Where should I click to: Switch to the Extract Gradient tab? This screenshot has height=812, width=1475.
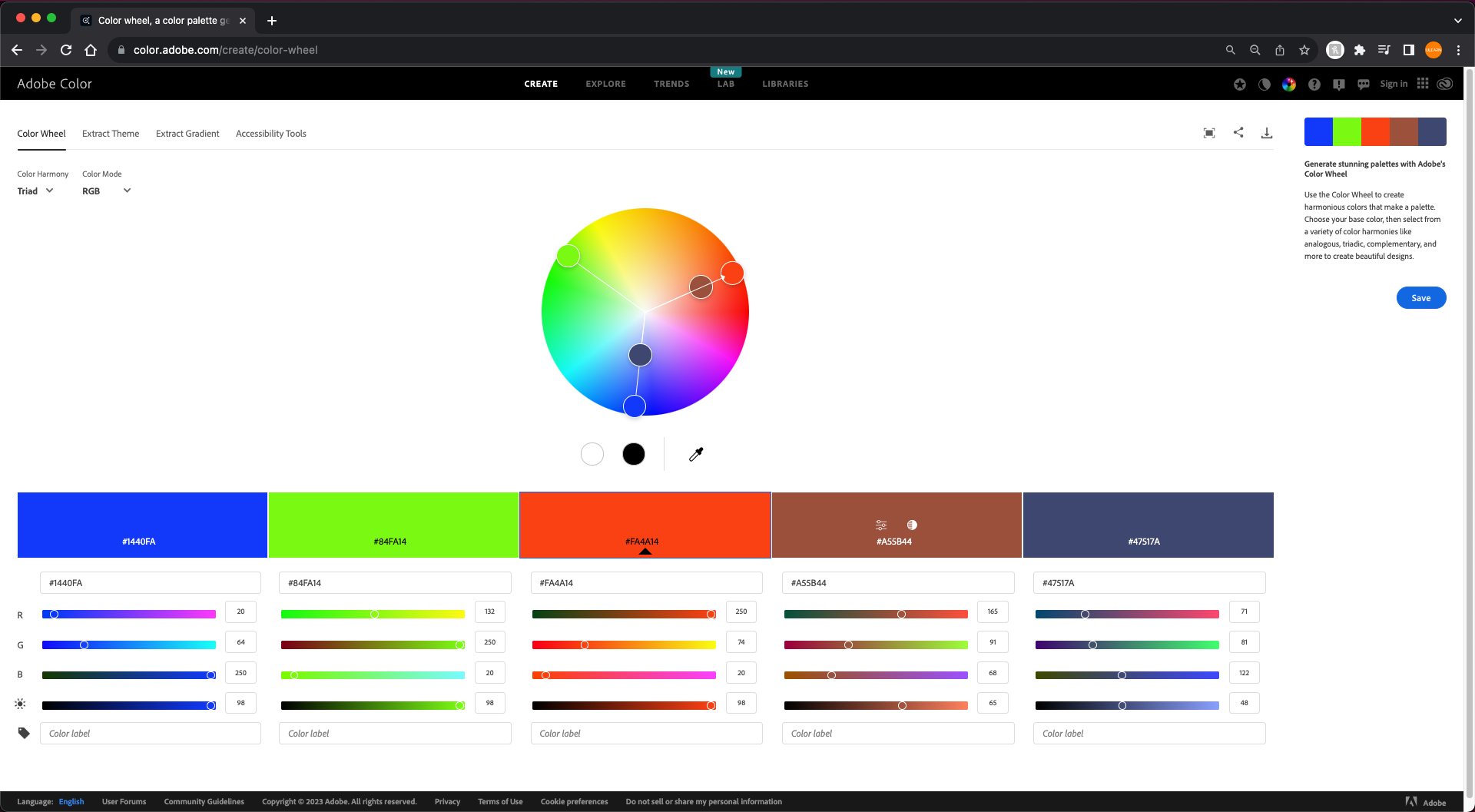[x=187, y=134]
